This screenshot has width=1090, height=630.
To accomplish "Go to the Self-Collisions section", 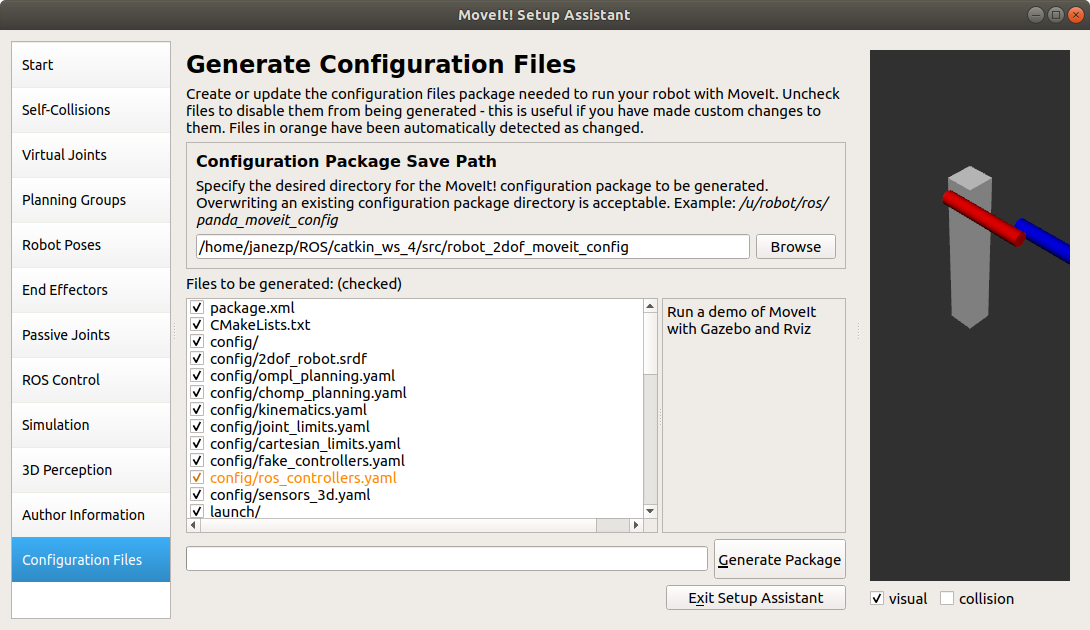I will [x=91, y=110].
